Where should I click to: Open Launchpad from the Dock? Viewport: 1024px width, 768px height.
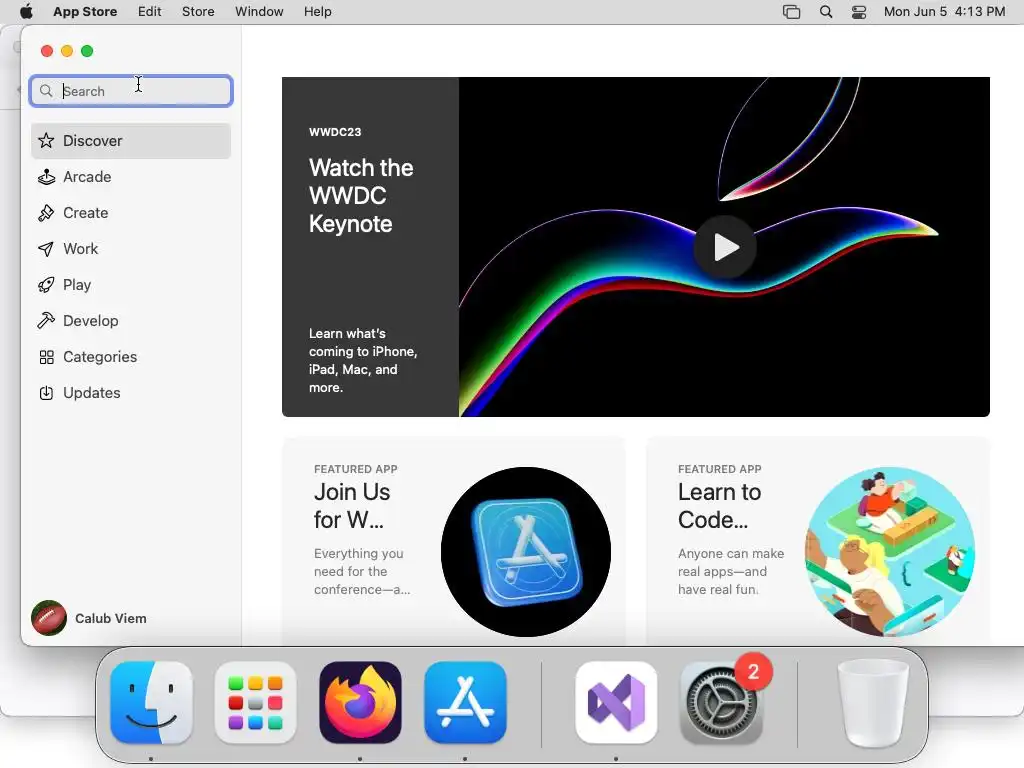coord(255,703)
